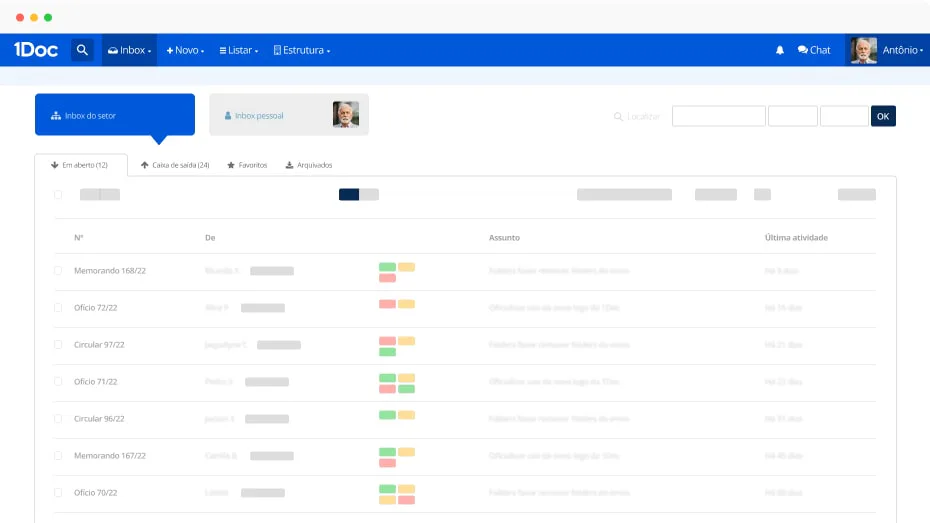
Task: Click green tag in Memorando 168/22 row
Action: pos(387,267)
